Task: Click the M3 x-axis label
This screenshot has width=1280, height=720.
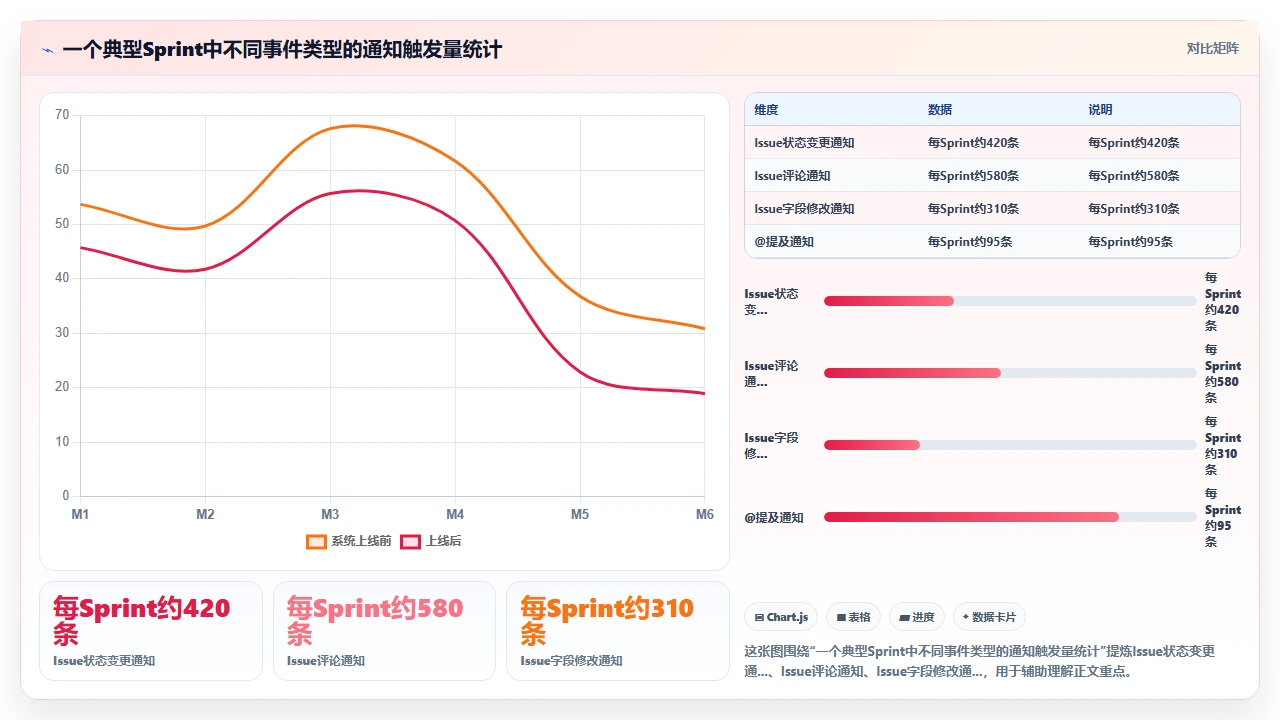Action: tap(330, 514)
